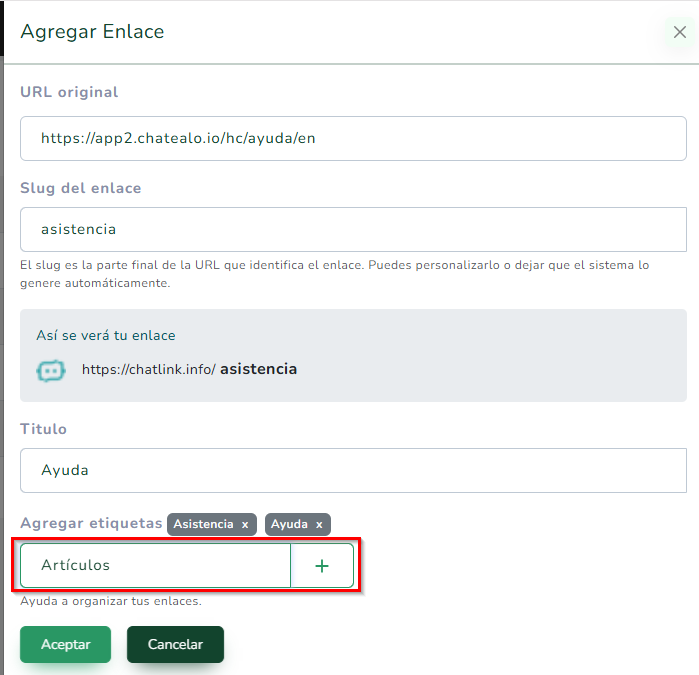Click the 'Así se verá tu enlace' text
Screen dimensions: 699x675
click(x=106, y=336)
